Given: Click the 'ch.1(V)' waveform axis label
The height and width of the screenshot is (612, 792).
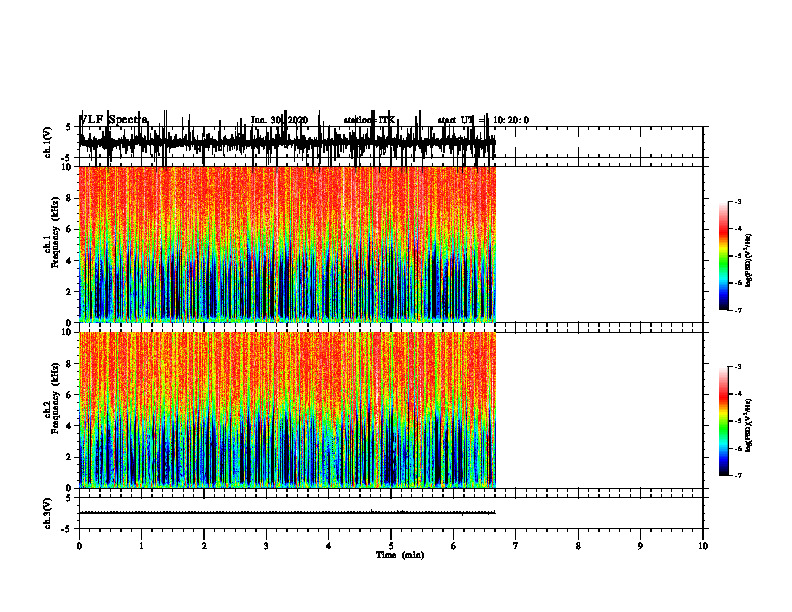Looking at the screenshot, I should pyautogui.click(x=48, y=142).
